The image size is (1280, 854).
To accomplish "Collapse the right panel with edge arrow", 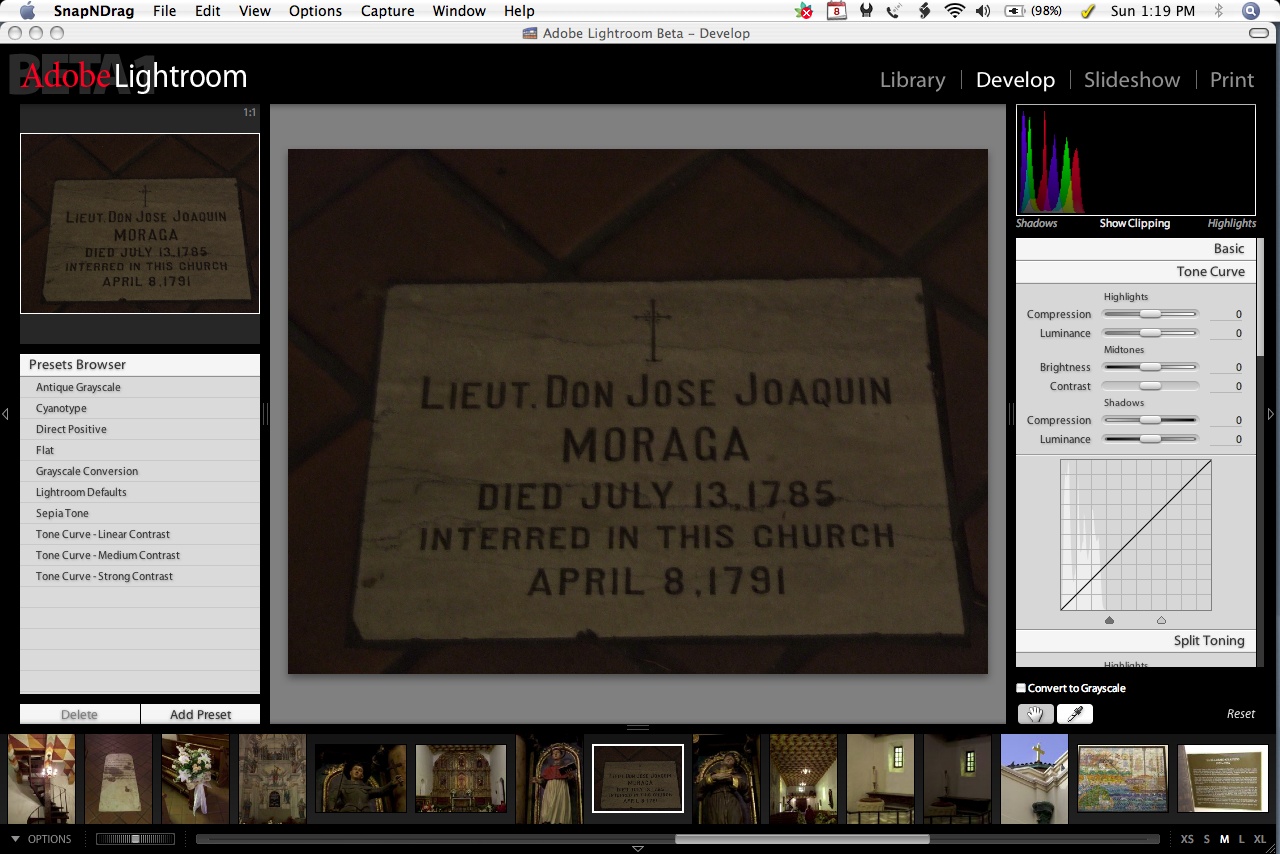I will point(1272,414).
